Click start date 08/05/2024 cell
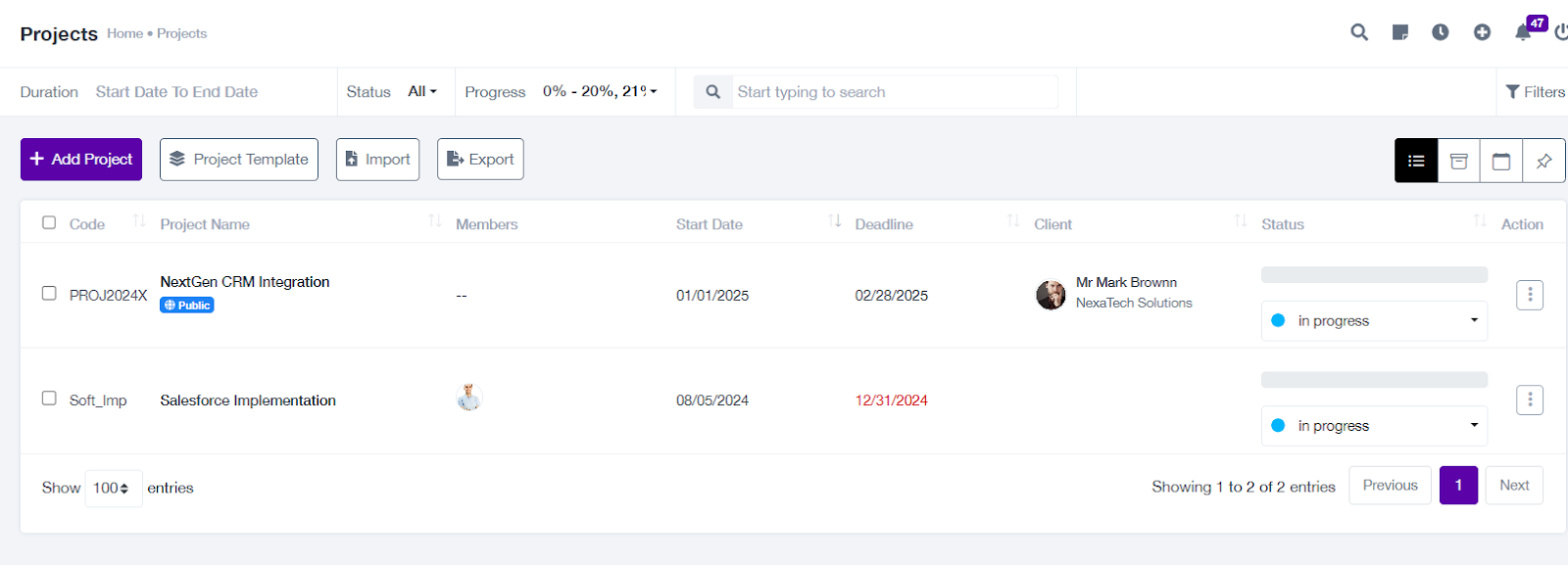Image resolution: width=1568 pixels, height=565 pixels. [x=712, y=400]
